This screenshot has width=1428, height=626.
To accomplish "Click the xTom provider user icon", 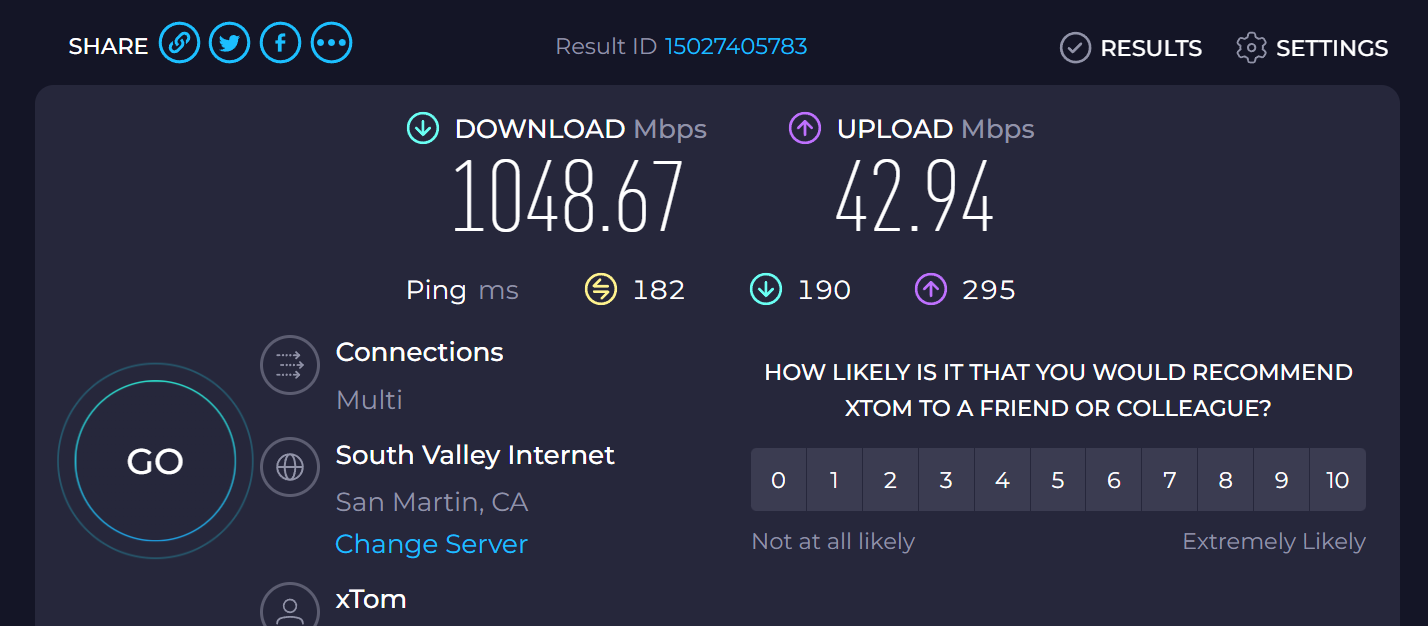I will (x=290, y=606).
